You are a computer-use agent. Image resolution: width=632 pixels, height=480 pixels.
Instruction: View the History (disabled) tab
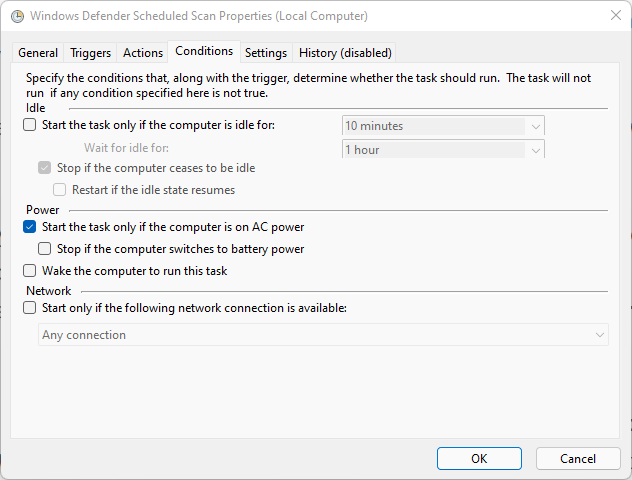pos(345,53)
